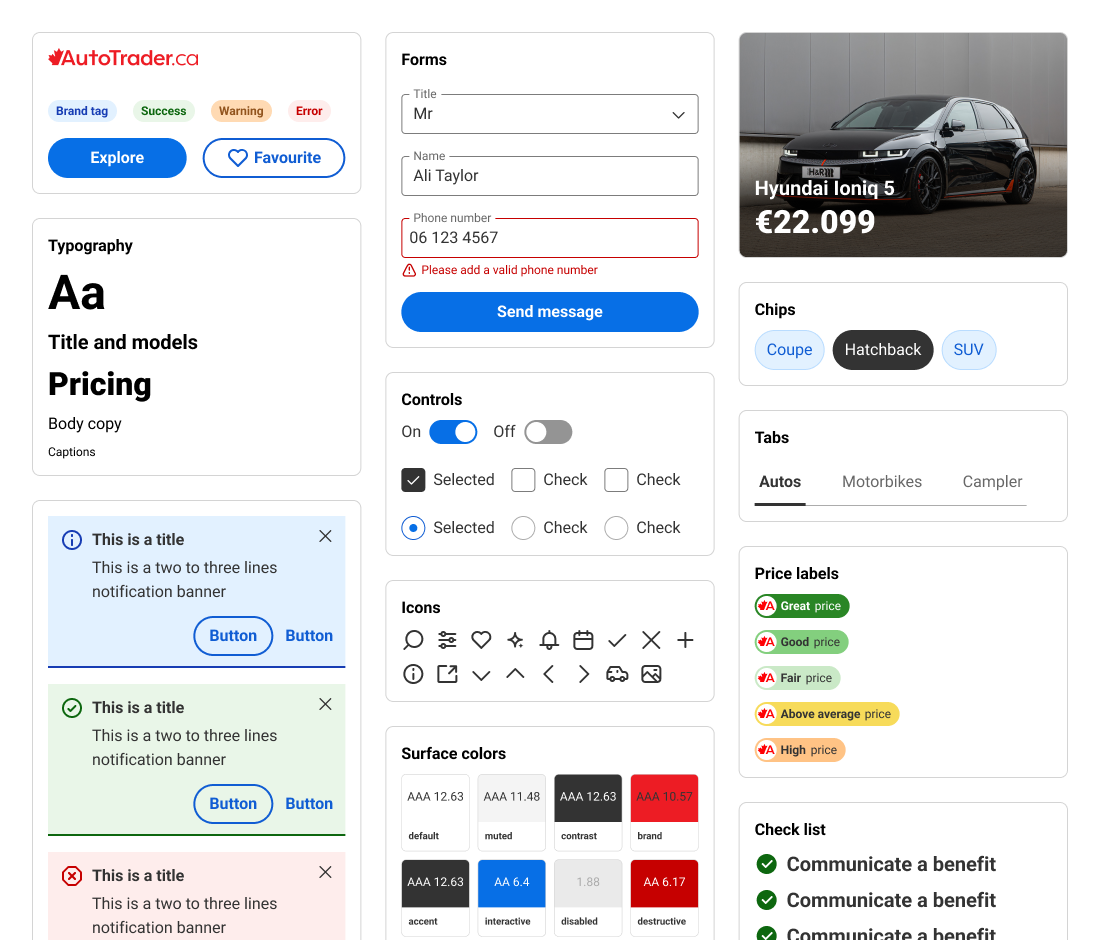Click the chevron right icon
Image resolution: width=1100 pixels, height=940 pixels.
pos(584,674)
